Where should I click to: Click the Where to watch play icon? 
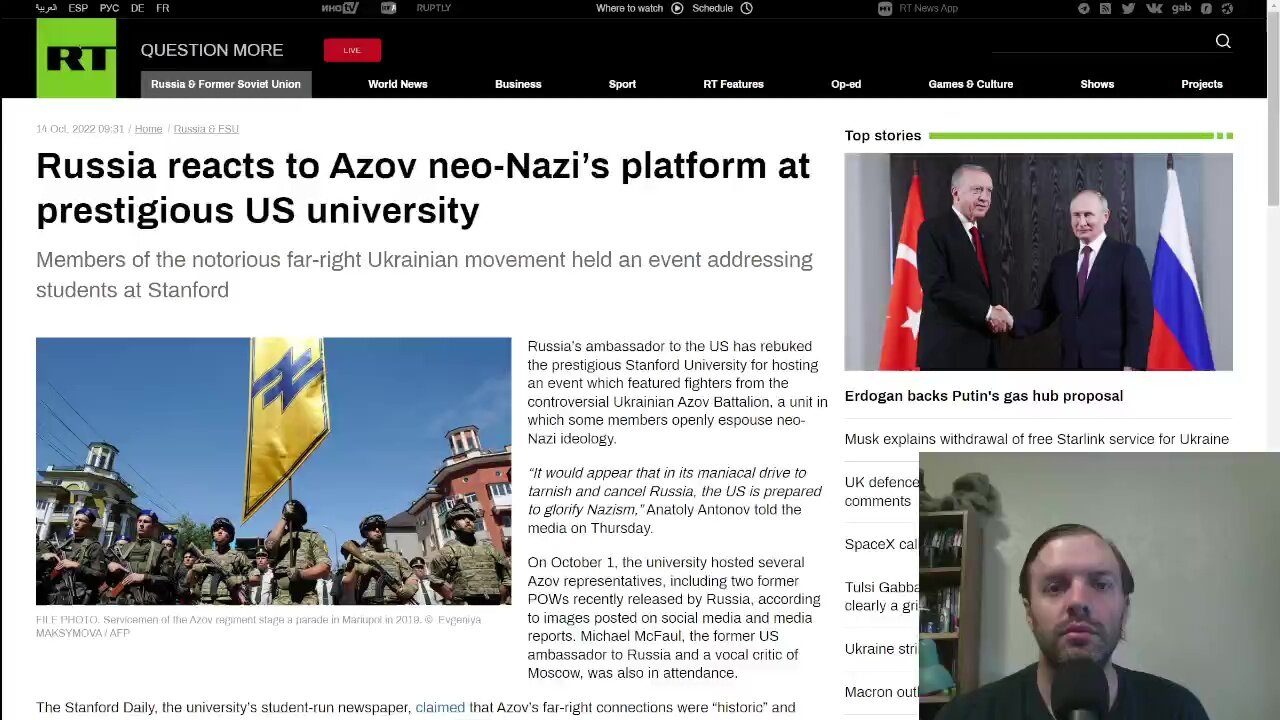tap(677, 8)
